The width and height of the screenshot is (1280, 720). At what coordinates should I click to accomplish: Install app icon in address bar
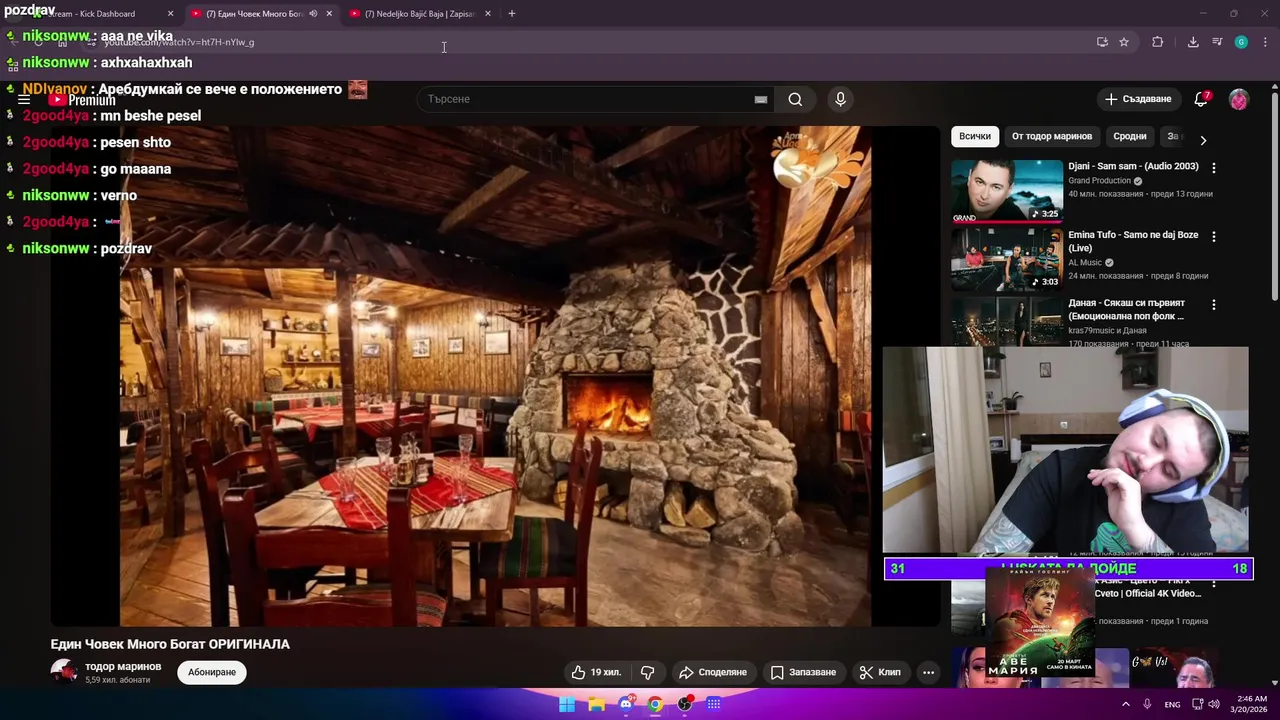(1102, 42)
